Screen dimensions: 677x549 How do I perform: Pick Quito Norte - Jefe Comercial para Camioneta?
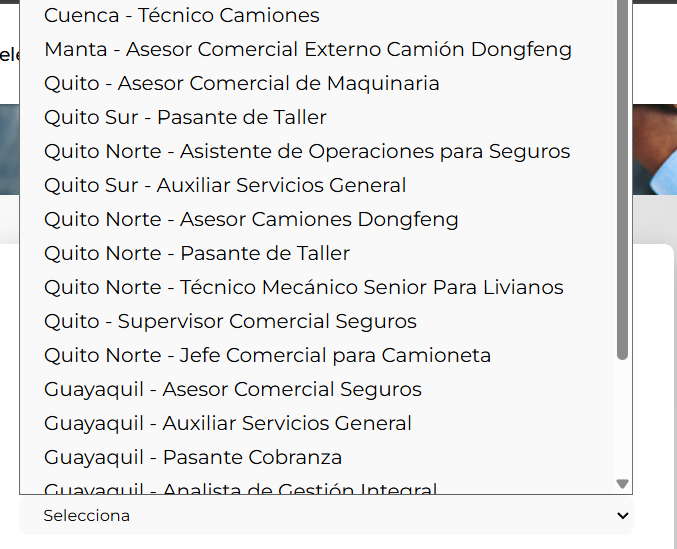267,355
